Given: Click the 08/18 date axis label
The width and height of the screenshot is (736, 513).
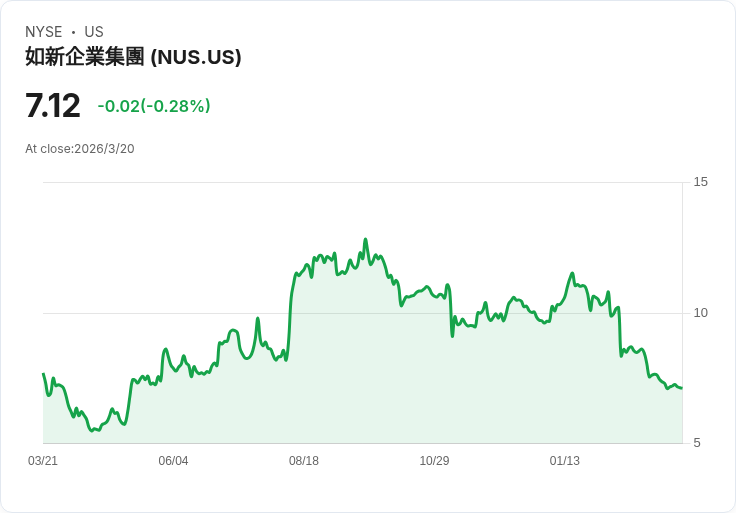Looking at the screenshot, I should click(x=304, y=461).
